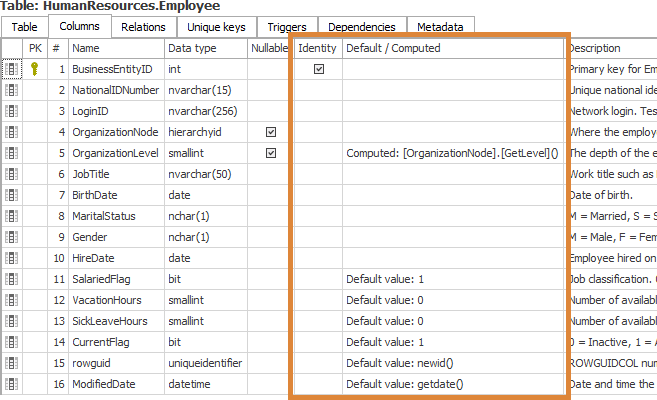
Task: Toggle the Nullable checkbox for OrganizationLevel
Action: click(x=270, y=153)
